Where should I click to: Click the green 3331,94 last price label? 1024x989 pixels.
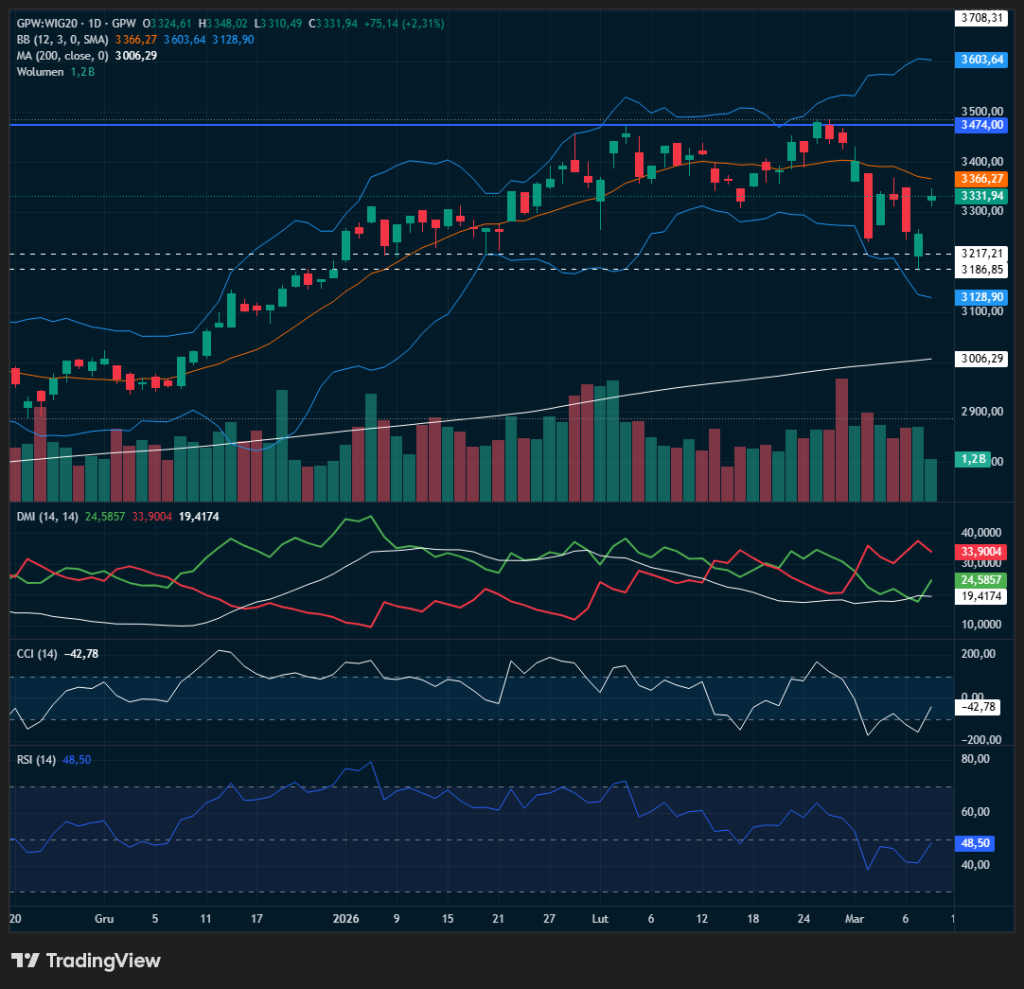[980, 196]
